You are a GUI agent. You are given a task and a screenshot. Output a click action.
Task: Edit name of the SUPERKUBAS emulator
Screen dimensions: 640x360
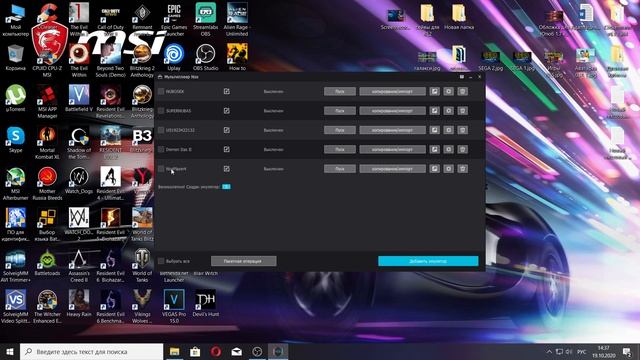click(227, 111)
